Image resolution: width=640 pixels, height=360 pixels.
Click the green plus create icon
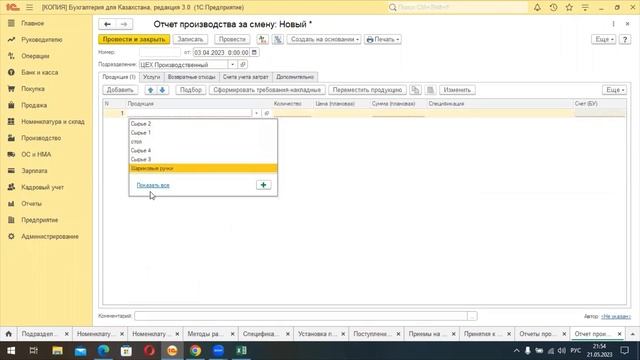click(263, 185)
